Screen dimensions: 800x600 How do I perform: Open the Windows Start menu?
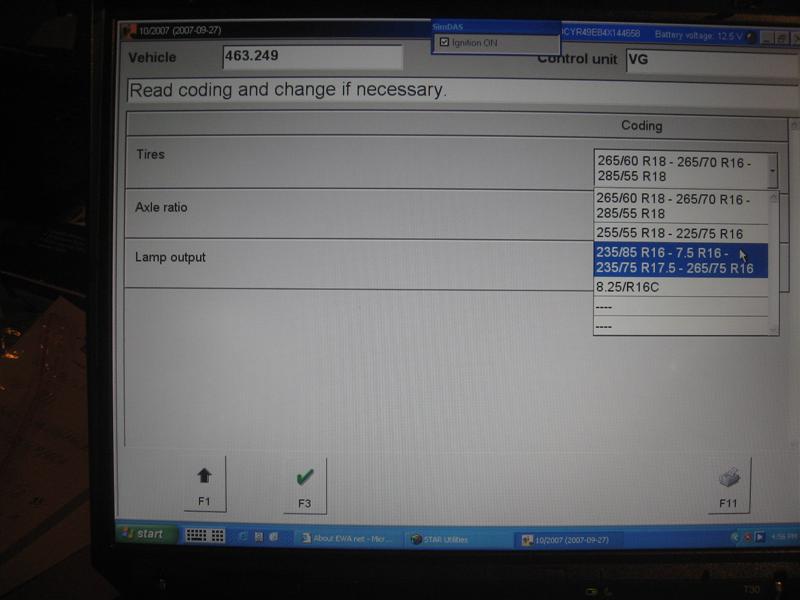(x=145, y=534)
